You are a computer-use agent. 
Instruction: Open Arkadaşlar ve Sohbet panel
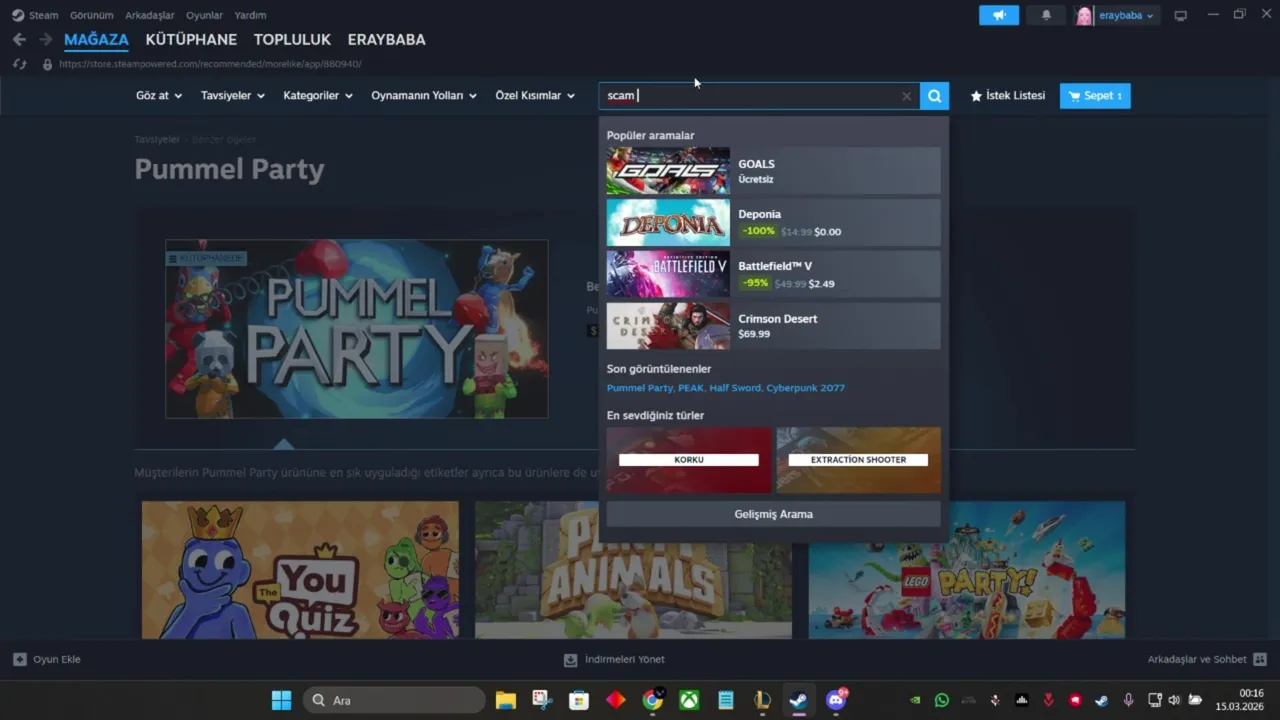[1208, 659]
